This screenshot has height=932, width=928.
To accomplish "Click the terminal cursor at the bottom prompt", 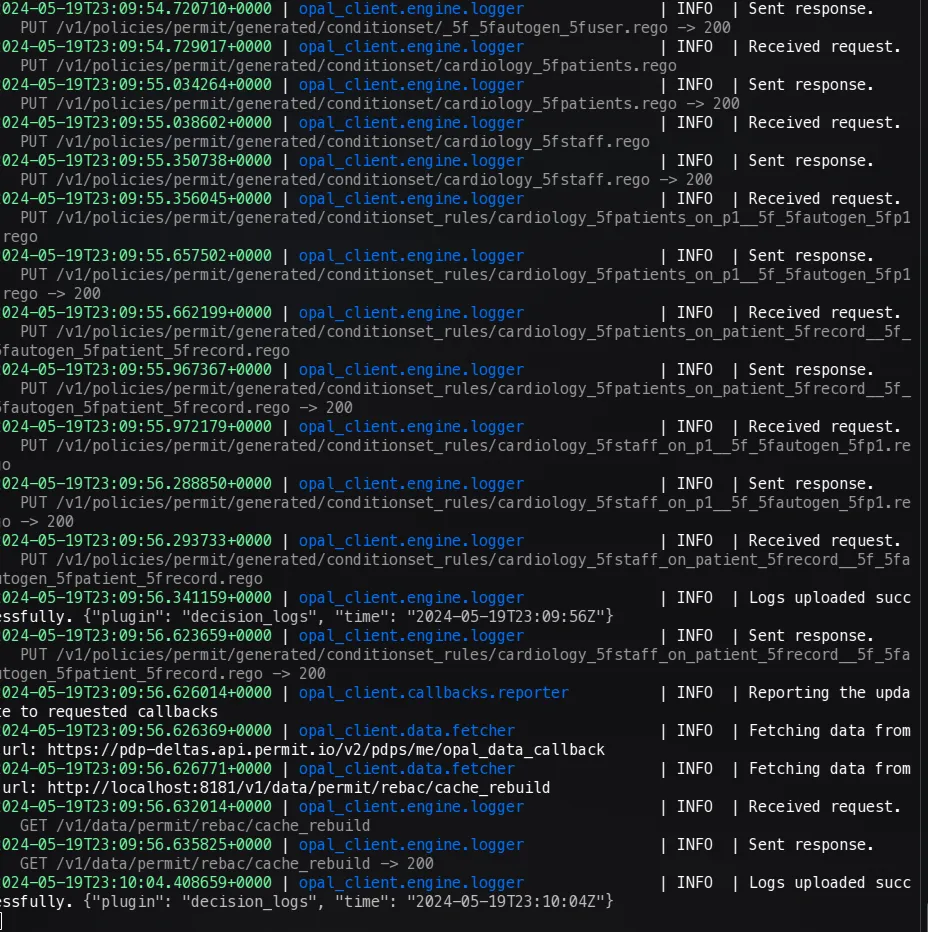I will click(3, 920).
